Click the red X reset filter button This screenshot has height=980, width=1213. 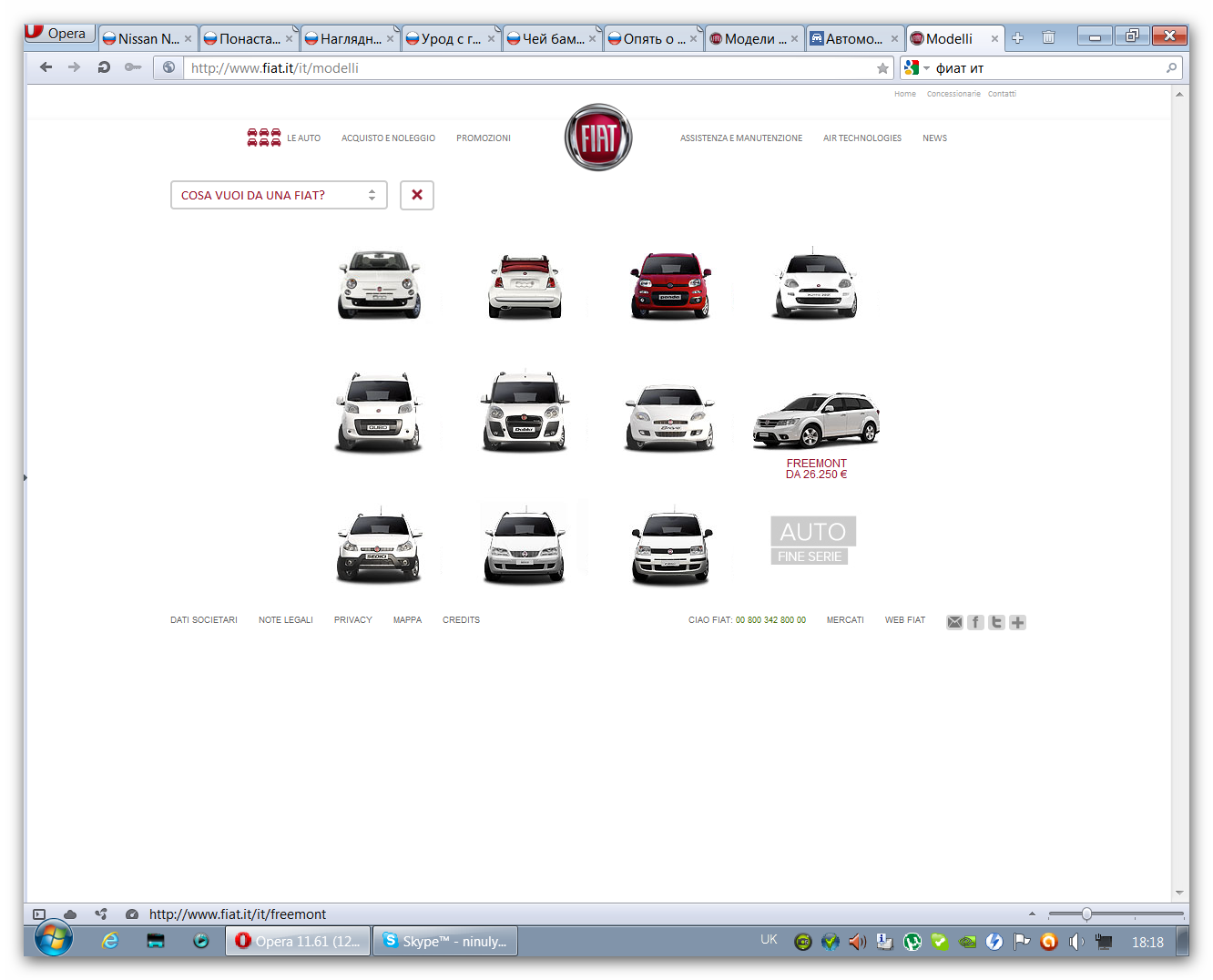[417, 195]
